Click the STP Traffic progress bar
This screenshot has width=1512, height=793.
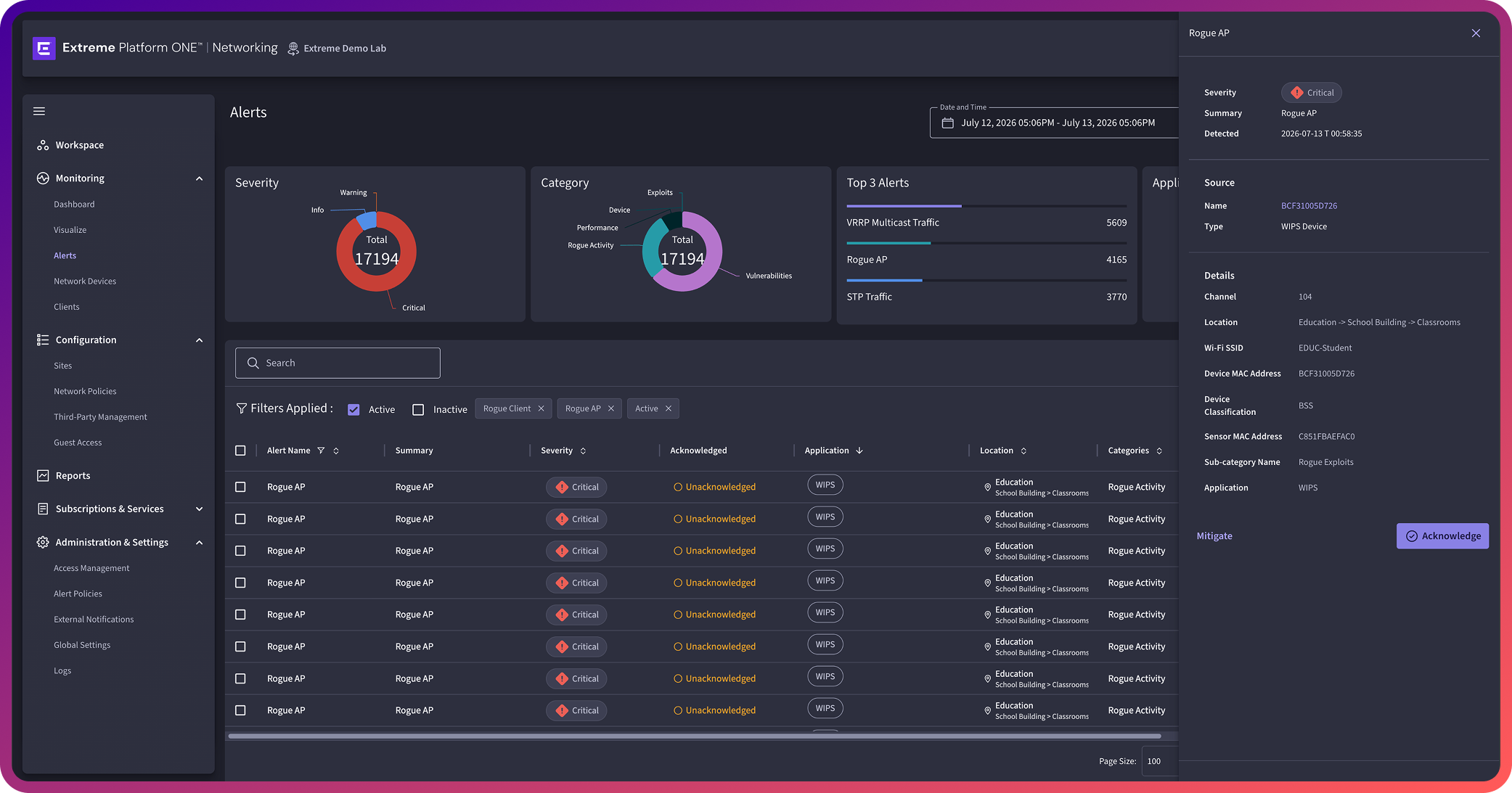tap(986, 280)
